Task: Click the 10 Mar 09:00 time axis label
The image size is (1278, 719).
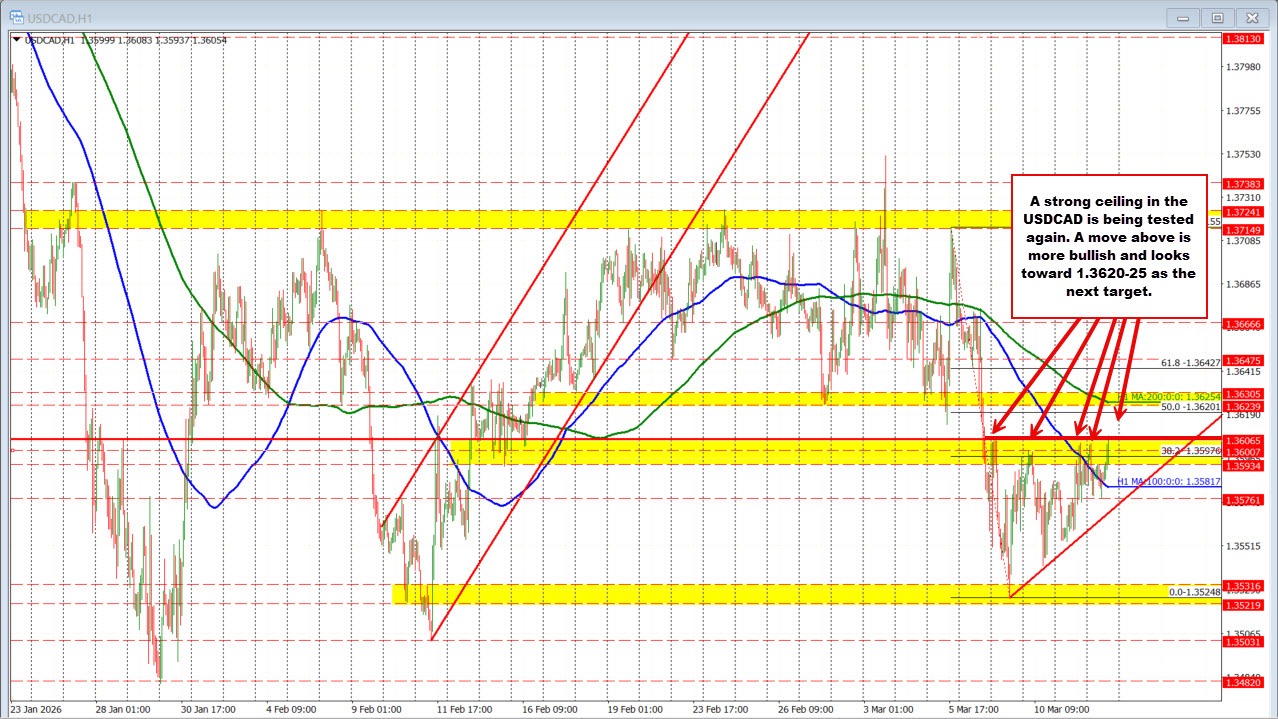Action: [x=1063, y=708]
